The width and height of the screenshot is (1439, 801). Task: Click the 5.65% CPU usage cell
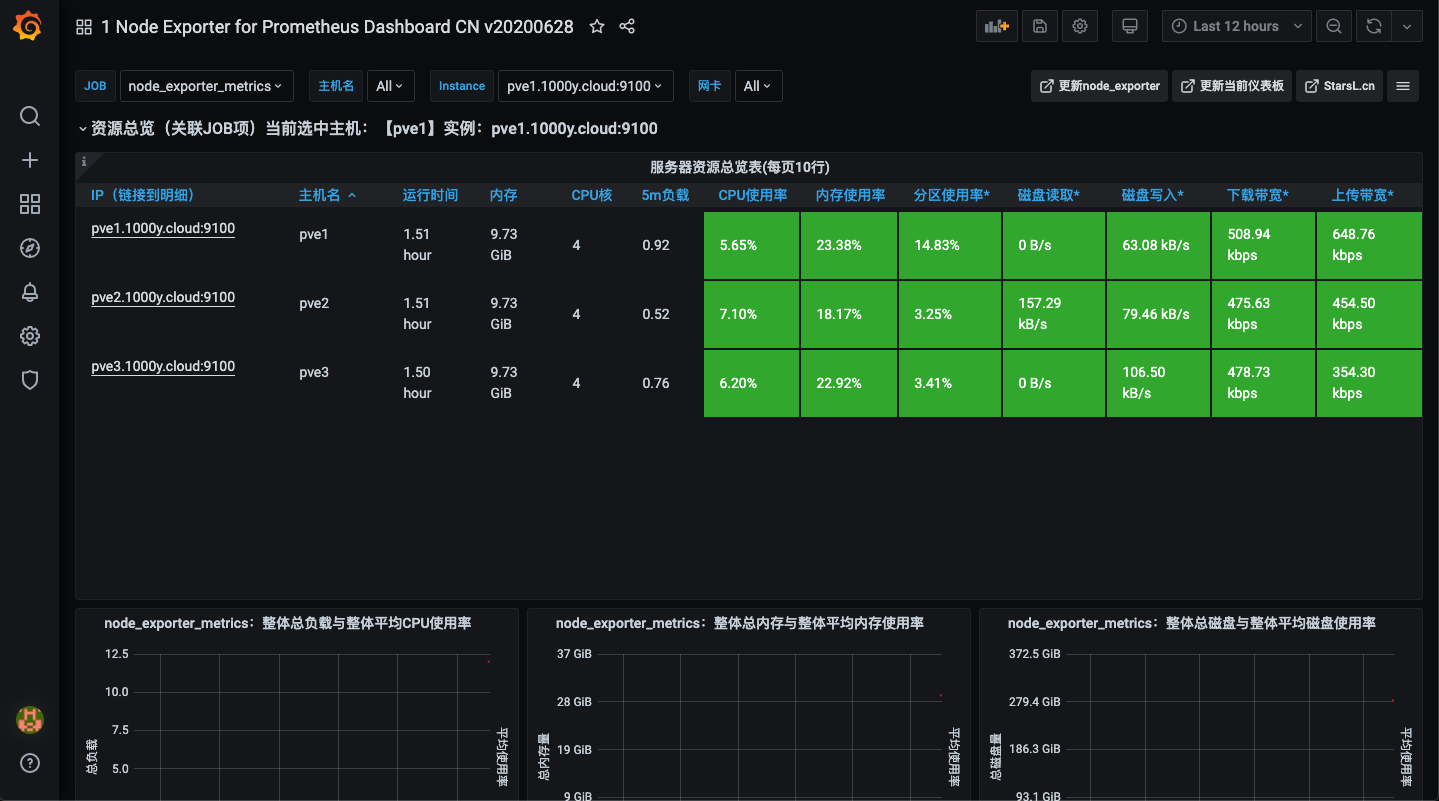752,245
